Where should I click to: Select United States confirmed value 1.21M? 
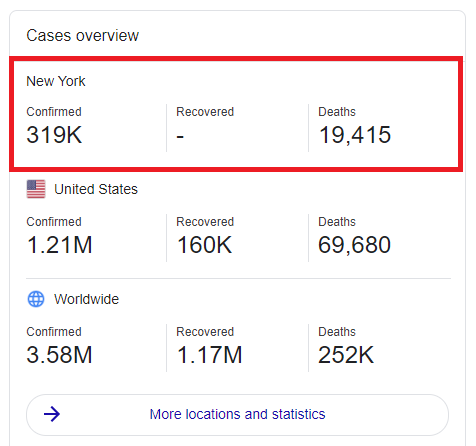(x=59, y=245)
